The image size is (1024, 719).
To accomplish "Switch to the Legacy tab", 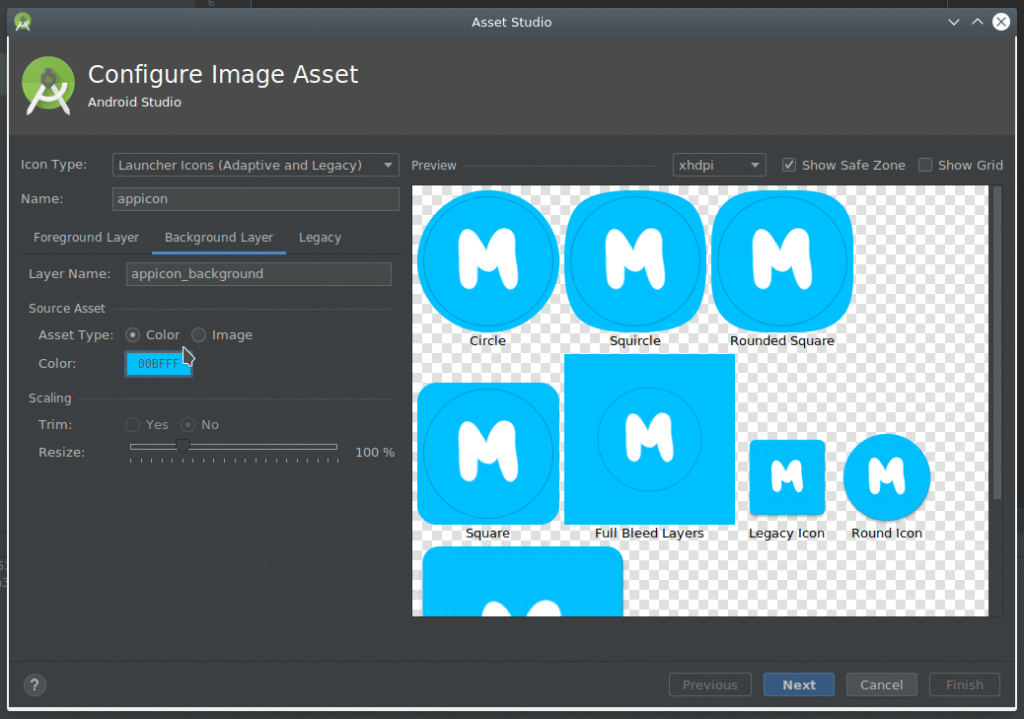I will click(x=320, y=238).
